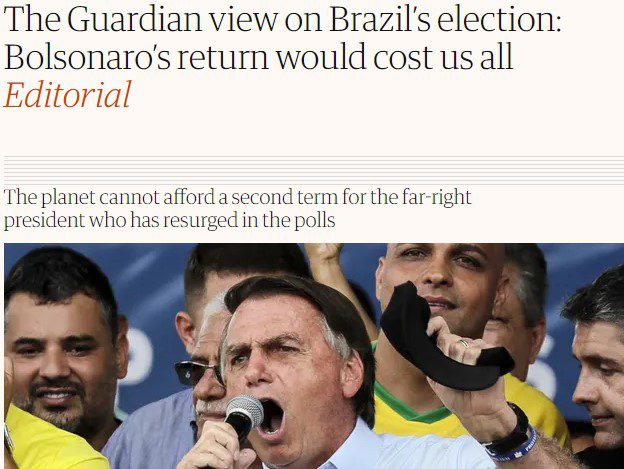The width and height of the screenshot is (624, 469).
Task: Click the headline line "Bolsonaro's return would cost us all"
Action: tap(259, 57)
